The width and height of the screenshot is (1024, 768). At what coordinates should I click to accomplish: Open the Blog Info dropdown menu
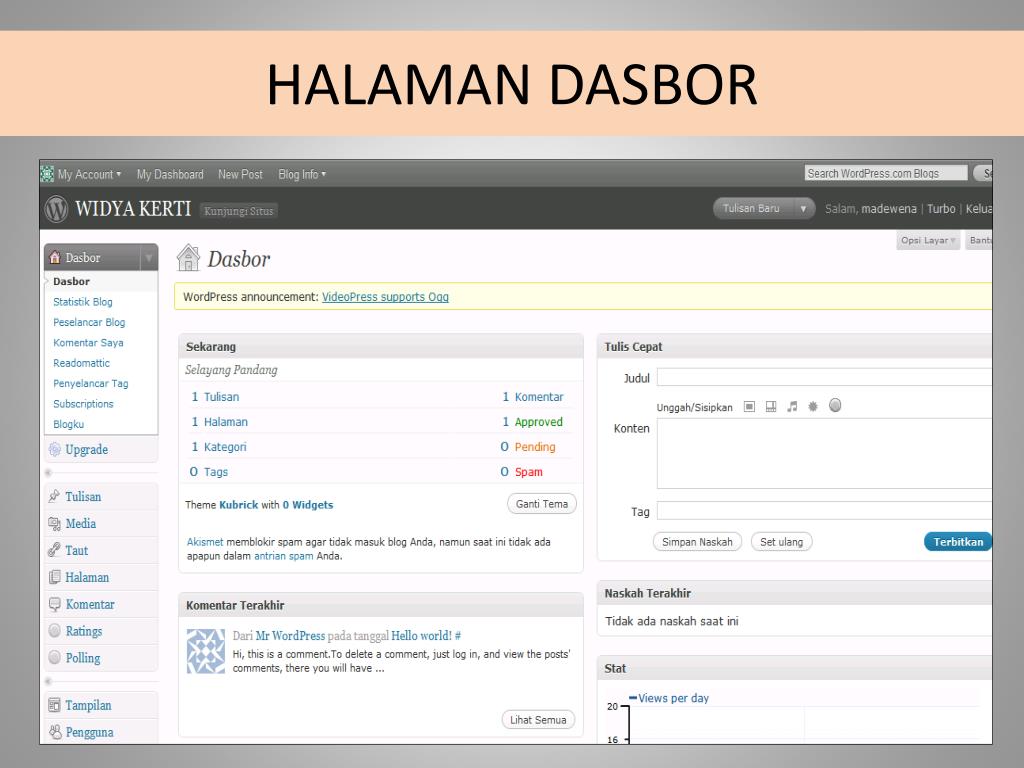click(302, 174)
